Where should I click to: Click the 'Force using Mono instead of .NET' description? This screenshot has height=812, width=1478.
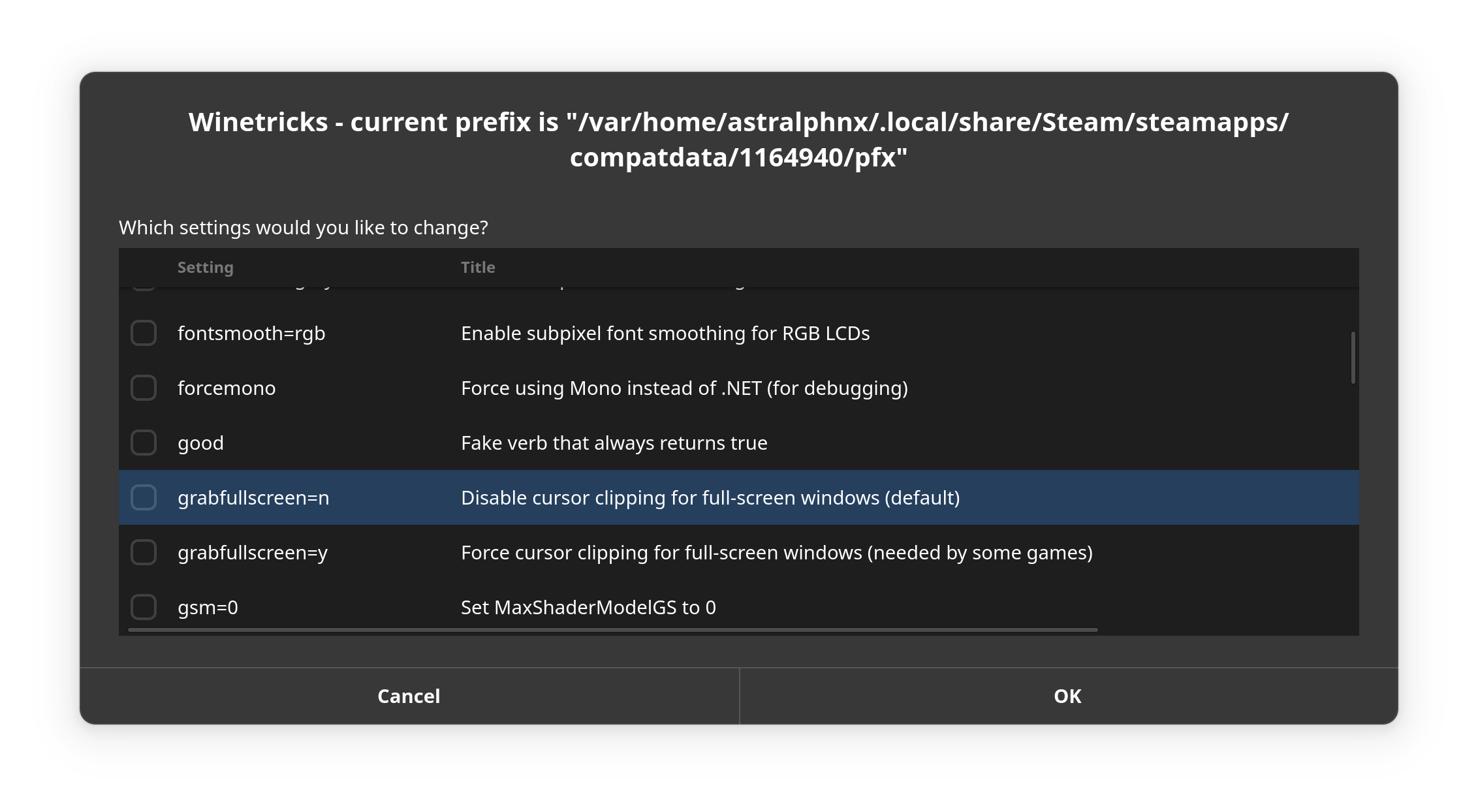(x=684, y=388)
